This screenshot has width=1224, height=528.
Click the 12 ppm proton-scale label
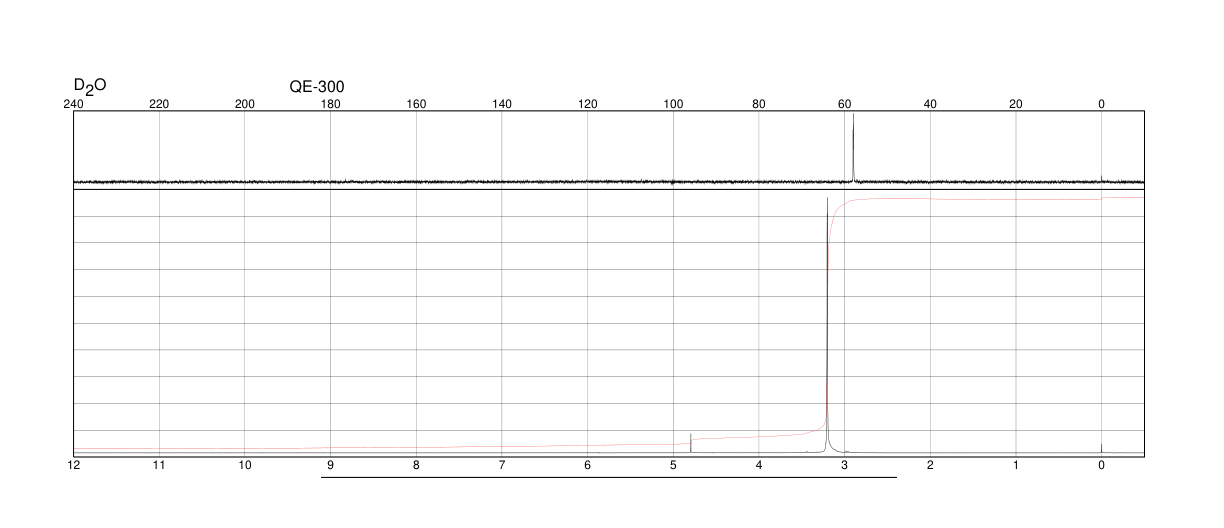[x=74, y=466]
